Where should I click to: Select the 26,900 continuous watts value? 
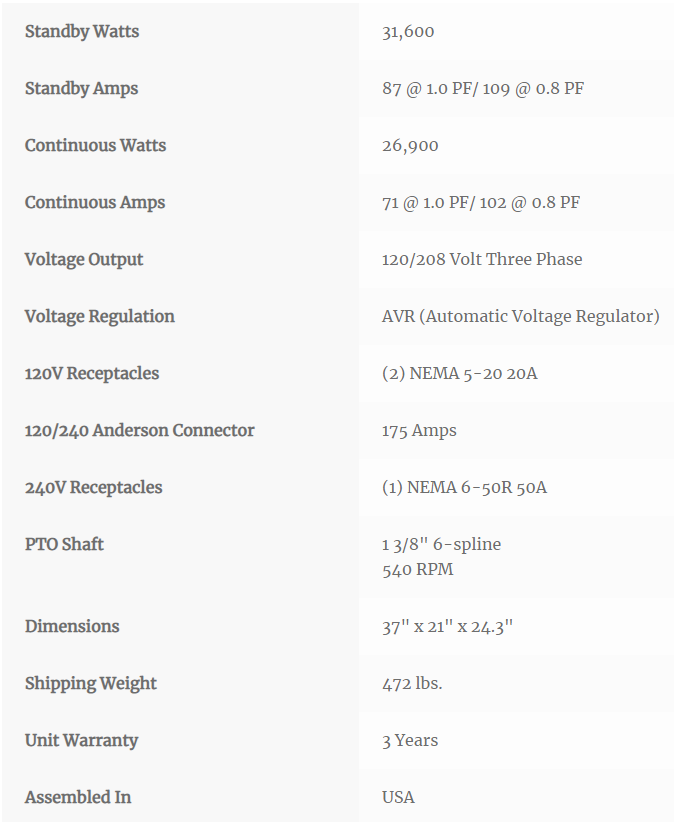[x=410, y=146]
